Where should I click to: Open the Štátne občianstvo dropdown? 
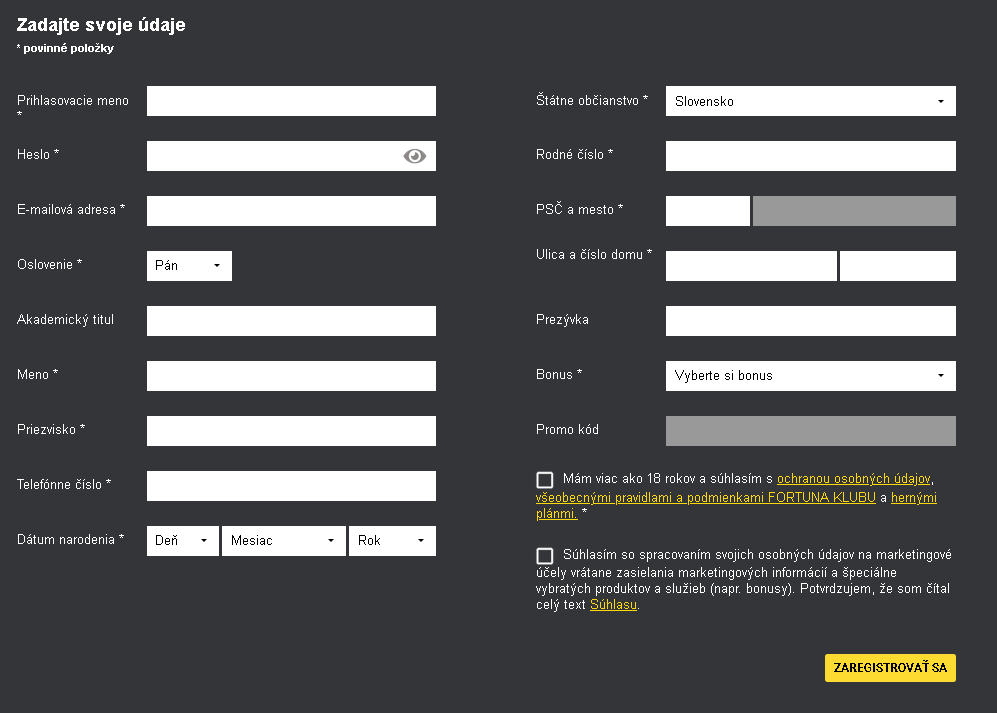pyautogui.click(x=811, y=101)
